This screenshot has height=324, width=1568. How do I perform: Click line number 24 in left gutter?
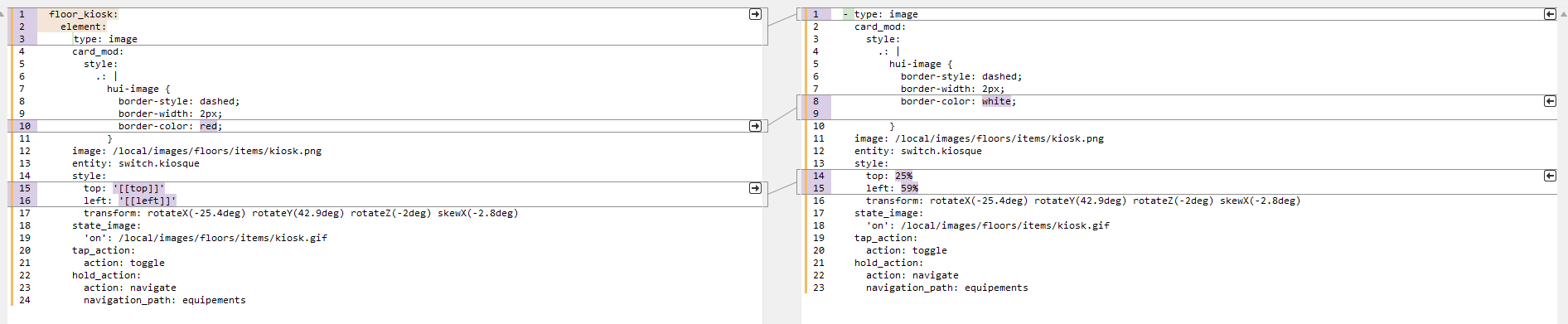25,300
